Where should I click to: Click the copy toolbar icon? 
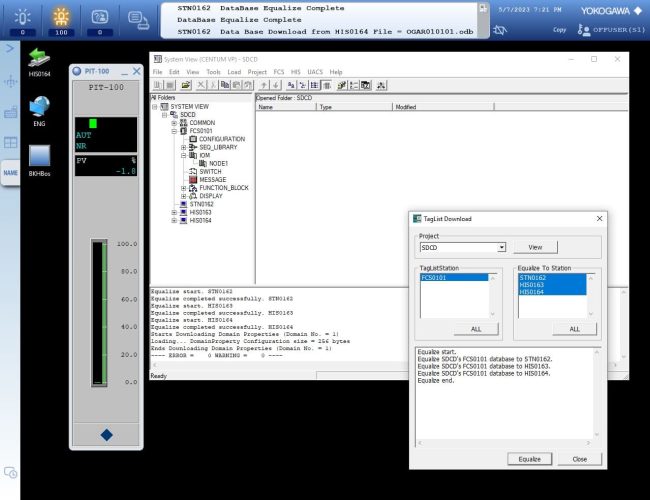point(225,85)
